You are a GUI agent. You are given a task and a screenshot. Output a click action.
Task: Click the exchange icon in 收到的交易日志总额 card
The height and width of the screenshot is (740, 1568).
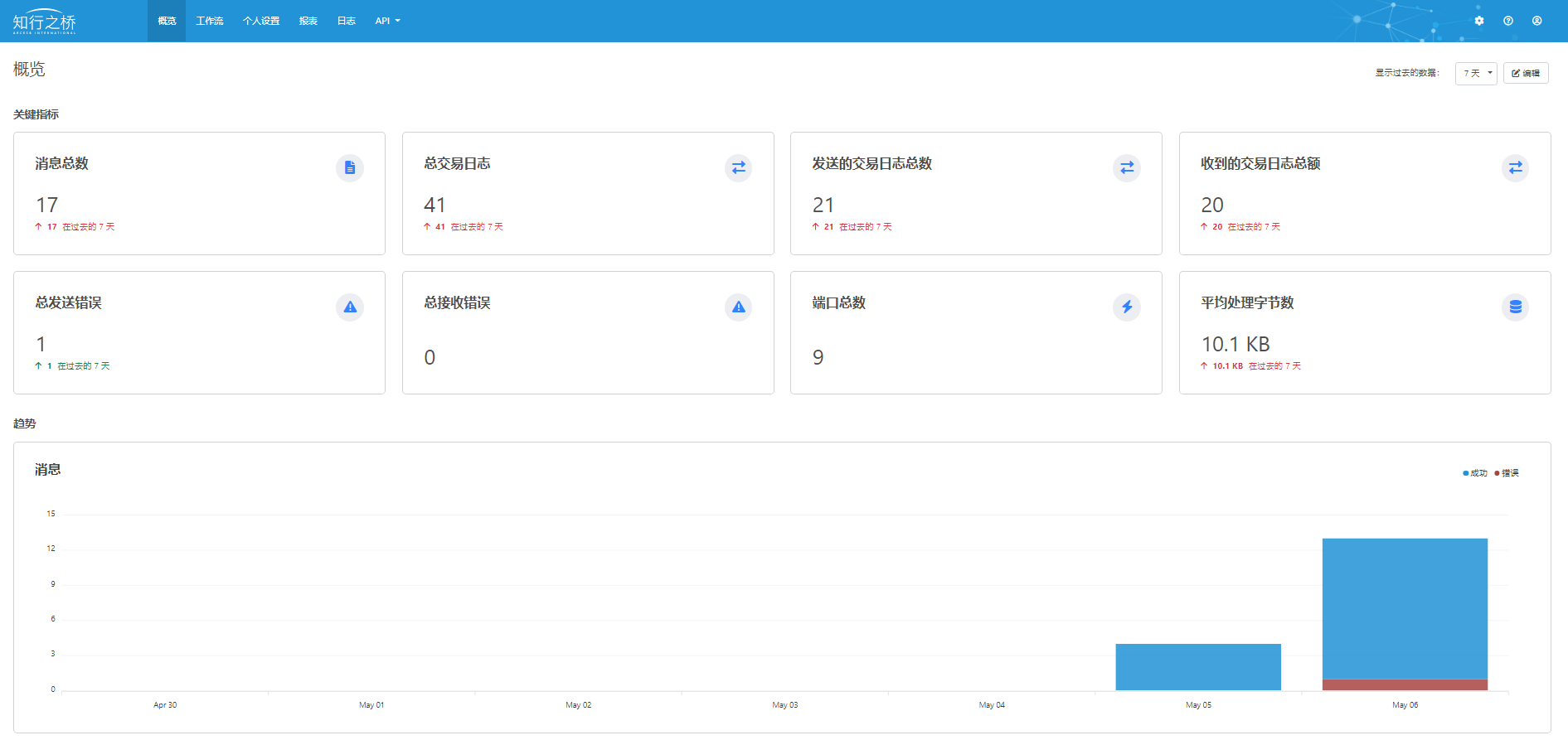pos(1515,168)
